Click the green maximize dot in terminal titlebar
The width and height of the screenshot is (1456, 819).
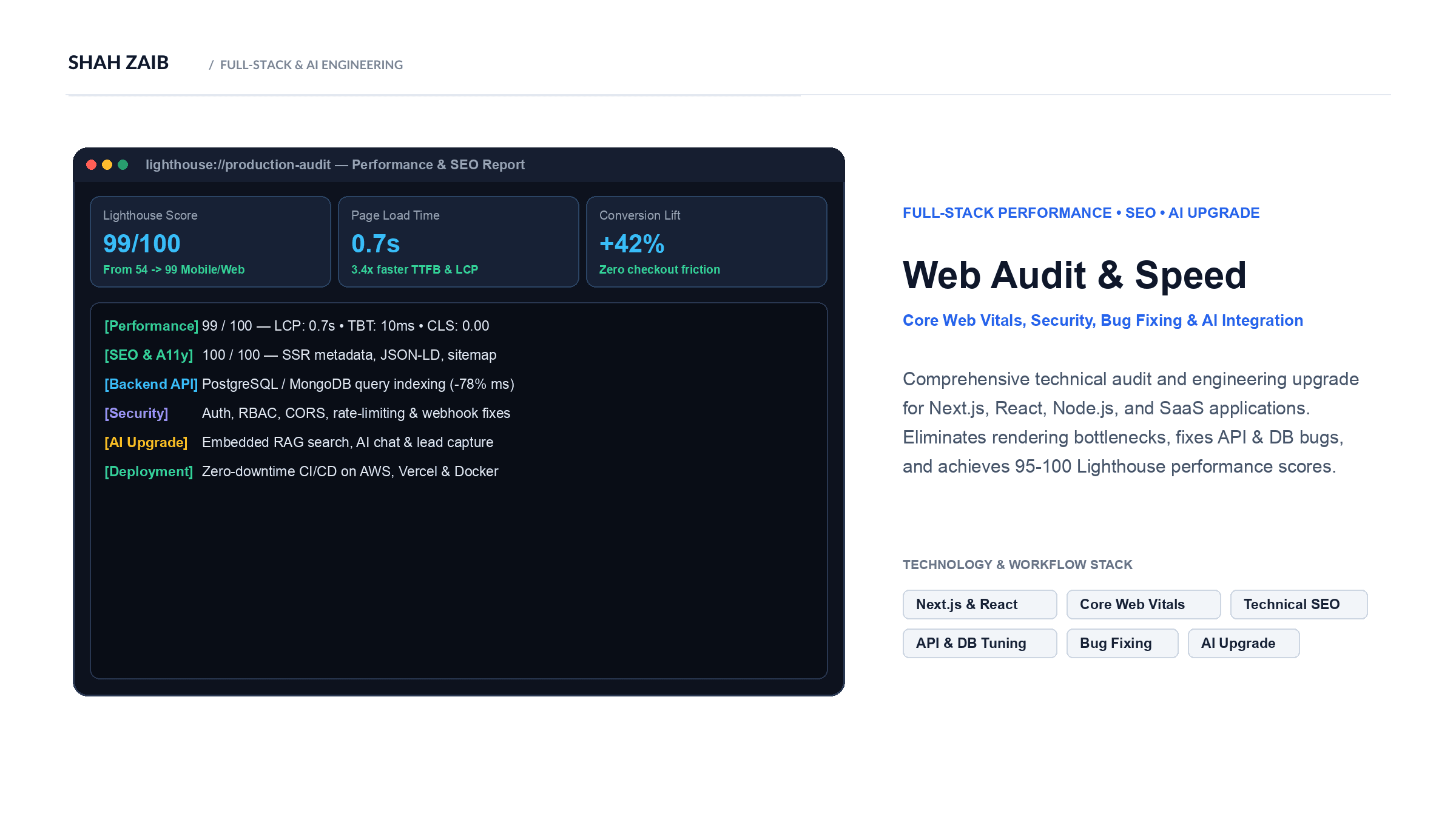click(123, 165)
